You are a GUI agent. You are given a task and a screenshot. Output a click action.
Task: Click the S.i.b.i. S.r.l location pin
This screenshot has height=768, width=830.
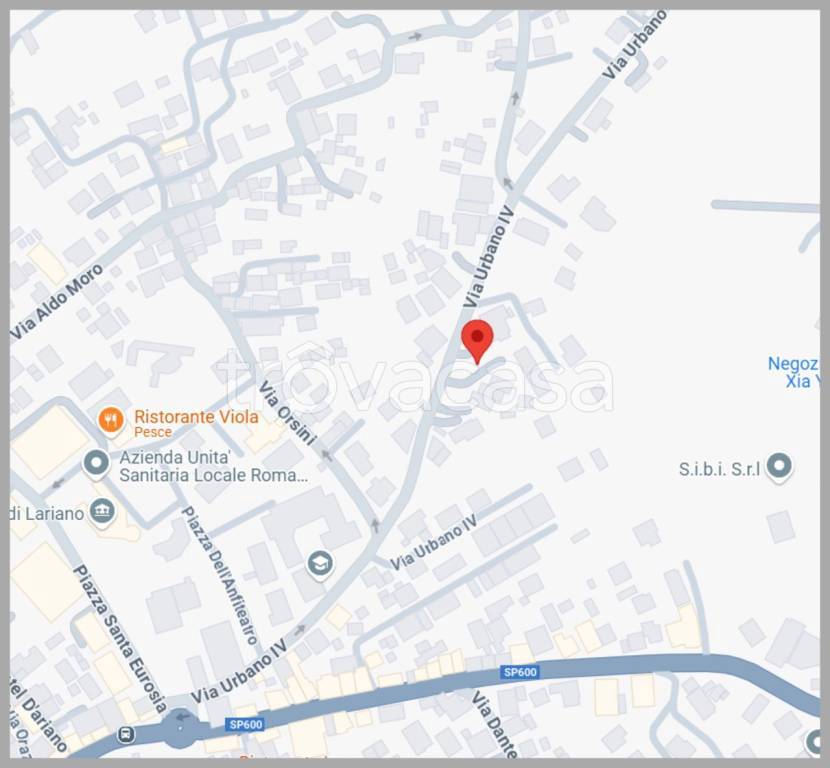point(779,467)
